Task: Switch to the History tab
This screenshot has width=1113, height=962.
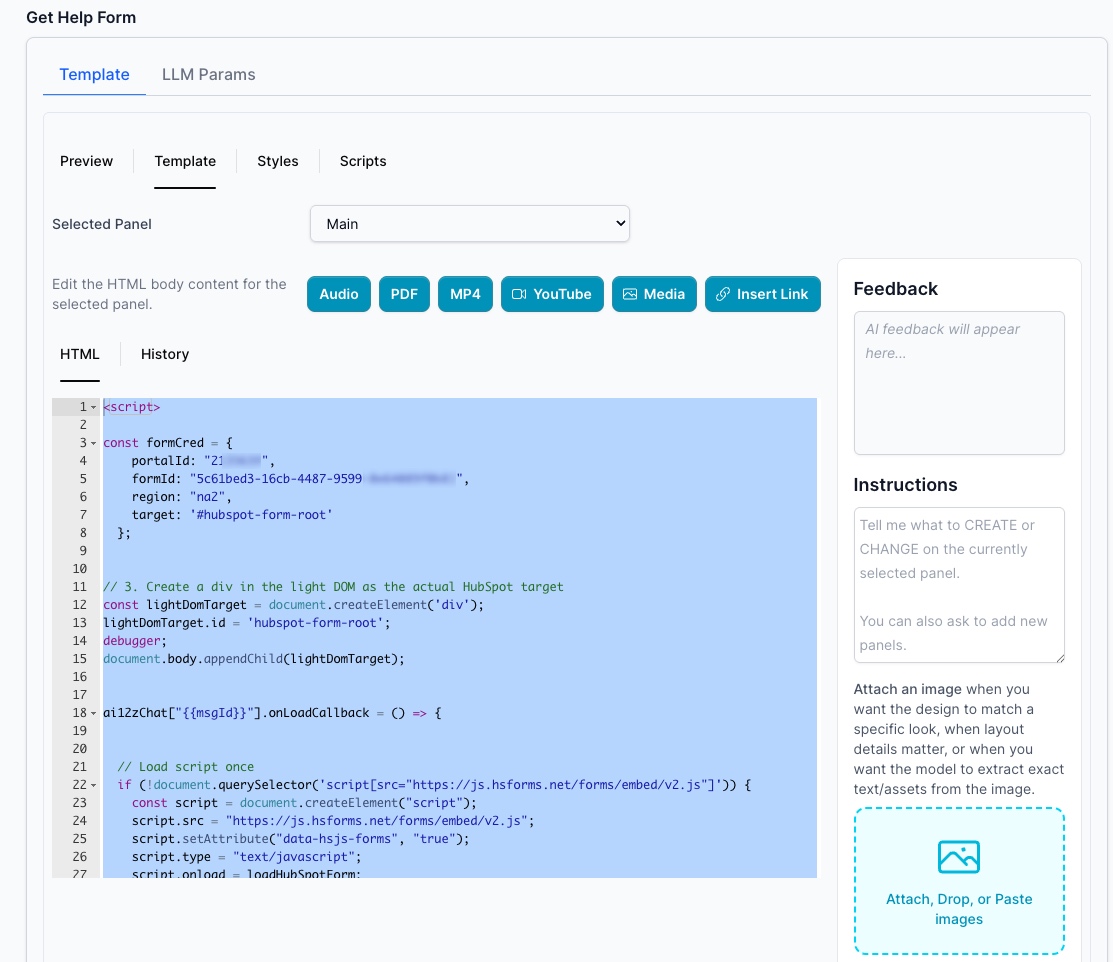Action: pos(165,354)
